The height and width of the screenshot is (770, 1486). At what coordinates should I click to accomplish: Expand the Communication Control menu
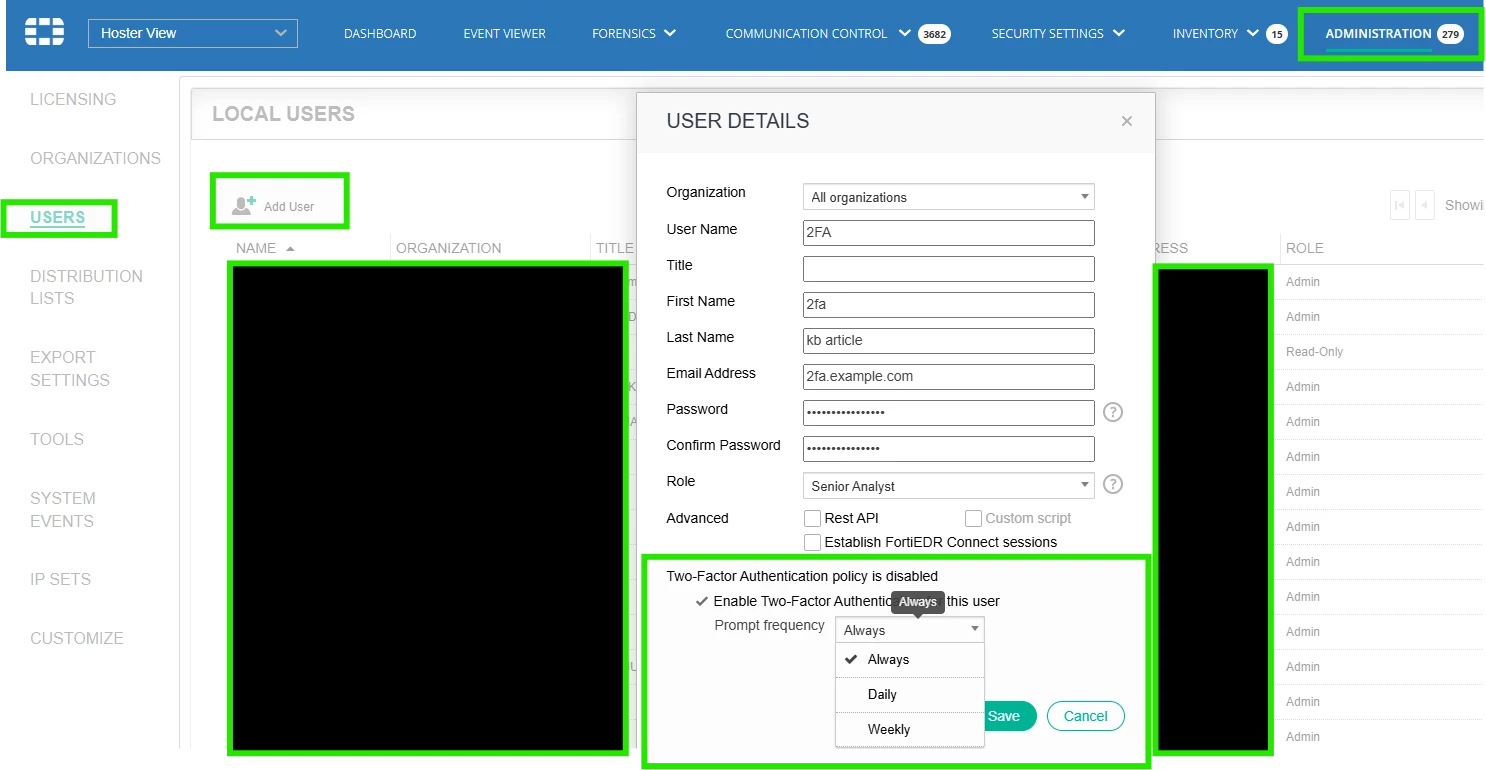(x=904, y=33)
